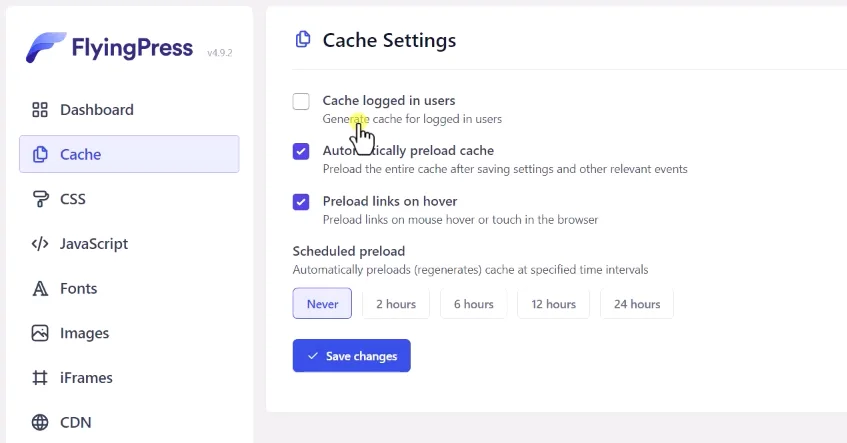
Task: Set scheduled preload to 2 hours
Action: pyautogui.click(x=396, y=304)
